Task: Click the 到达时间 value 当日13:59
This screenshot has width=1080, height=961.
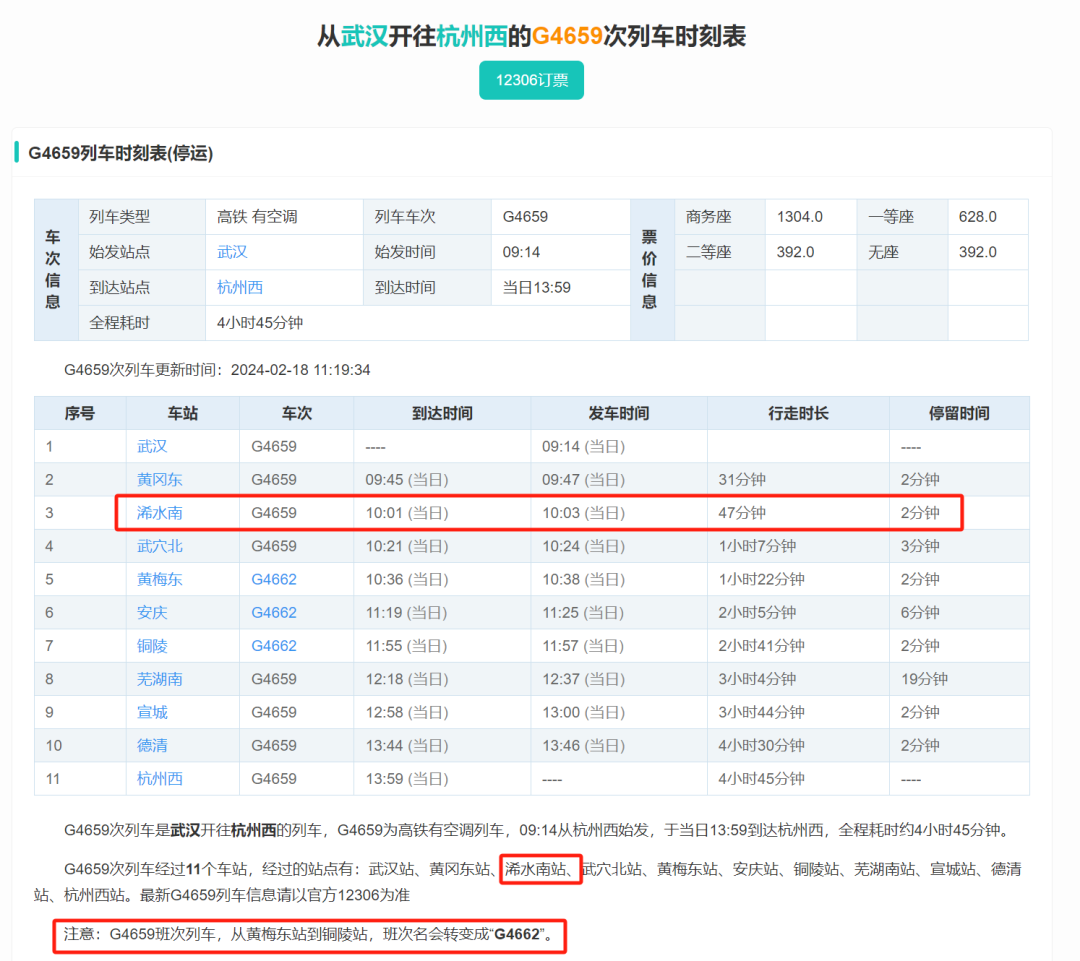Action: click(x=537, y=287)
